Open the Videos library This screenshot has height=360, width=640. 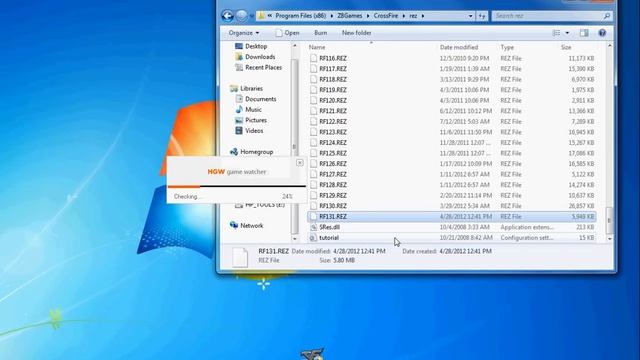pyautogui.click(x=249, y=131)
